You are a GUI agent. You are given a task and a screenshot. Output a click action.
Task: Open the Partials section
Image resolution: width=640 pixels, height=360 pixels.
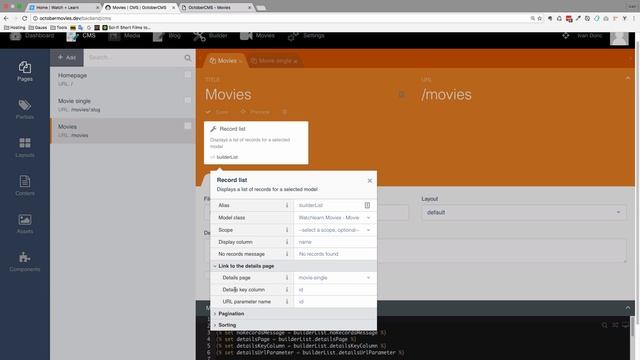(24, 109)
